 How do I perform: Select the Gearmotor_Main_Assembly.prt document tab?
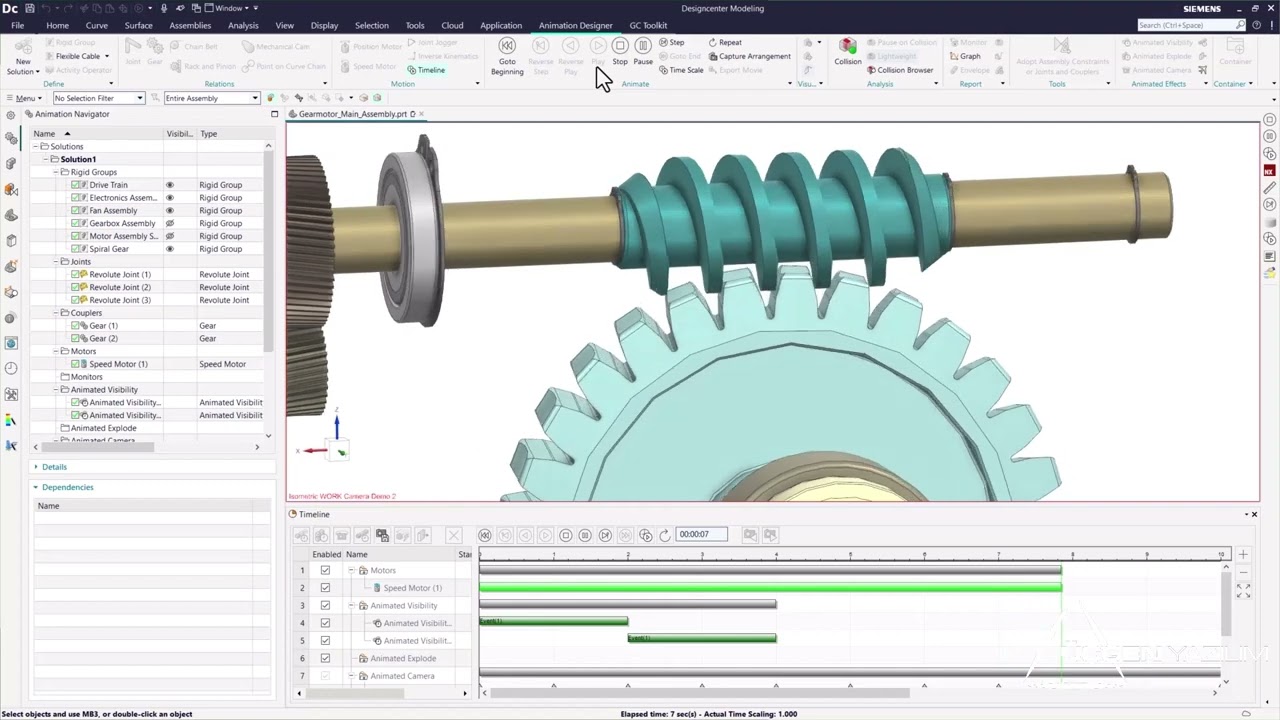pos(357,114)
